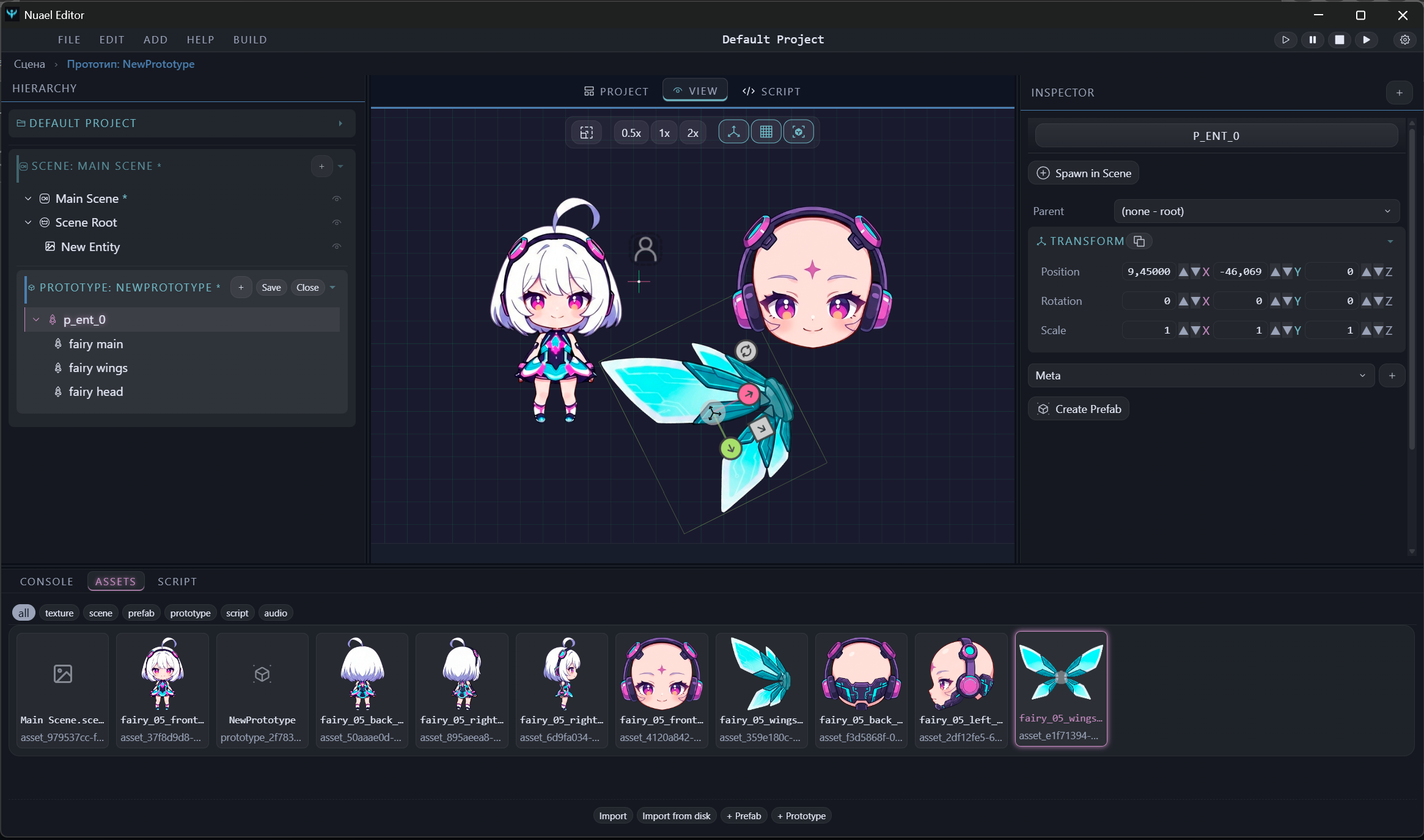Toggle visibility of Scene Root row

pyautogui.click(x=336, y=222)
